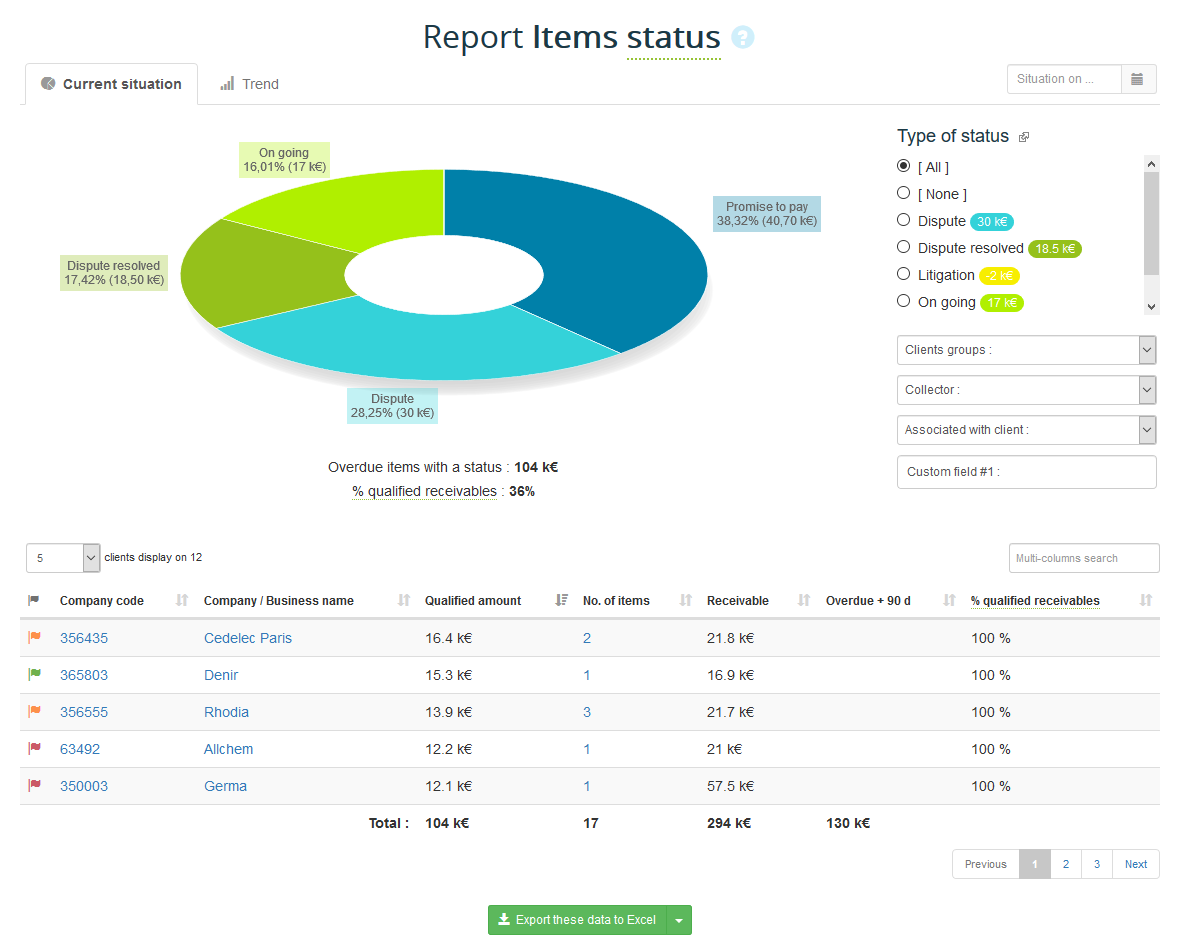The width and height of the screenshot is (1178, 943).
Task: Open the Rhodia company link
Action: point(226,712)
